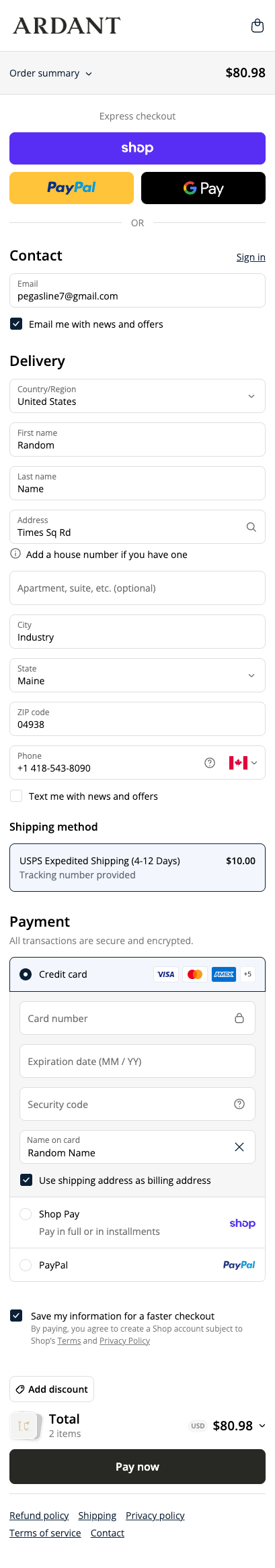Click the Sign in link
Screen dimensions: 275x1568
[x=251, y=257]
